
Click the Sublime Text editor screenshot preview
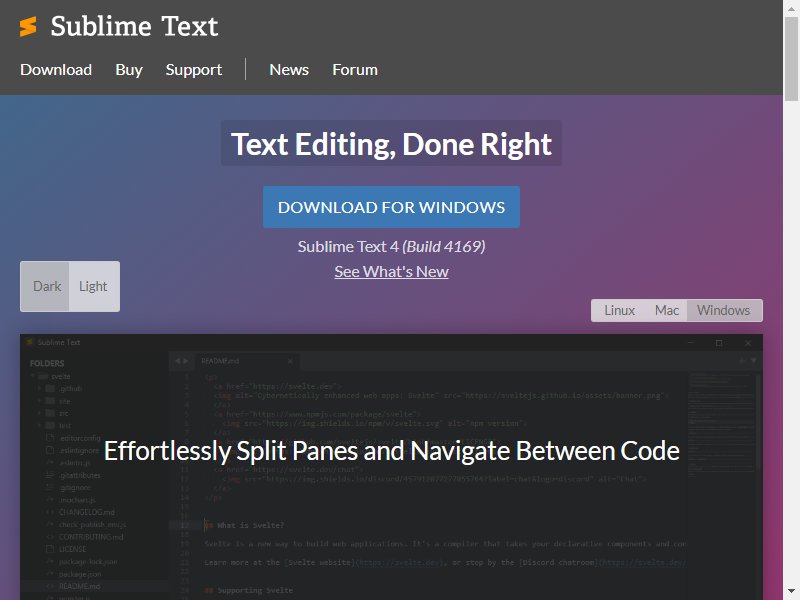click(x=391, y=467)
